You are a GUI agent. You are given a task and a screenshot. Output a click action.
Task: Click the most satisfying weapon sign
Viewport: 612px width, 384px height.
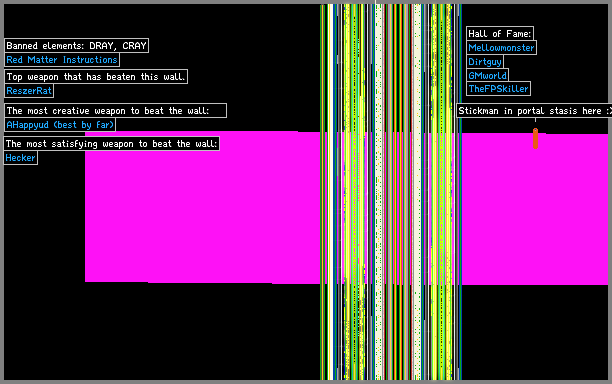(112, 144)
